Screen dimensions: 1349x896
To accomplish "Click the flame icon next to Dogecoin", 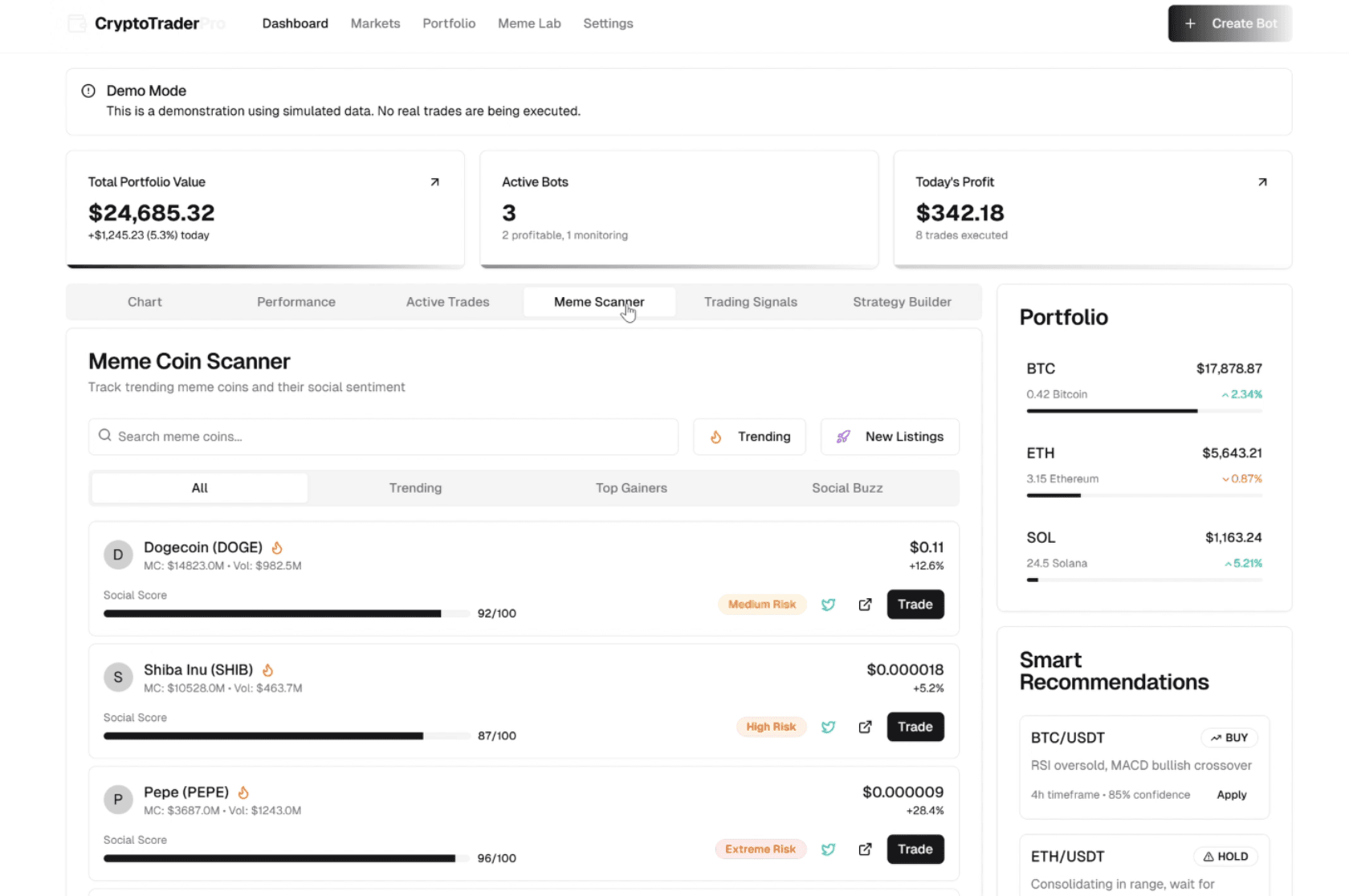I will click(x=276, y=547).
